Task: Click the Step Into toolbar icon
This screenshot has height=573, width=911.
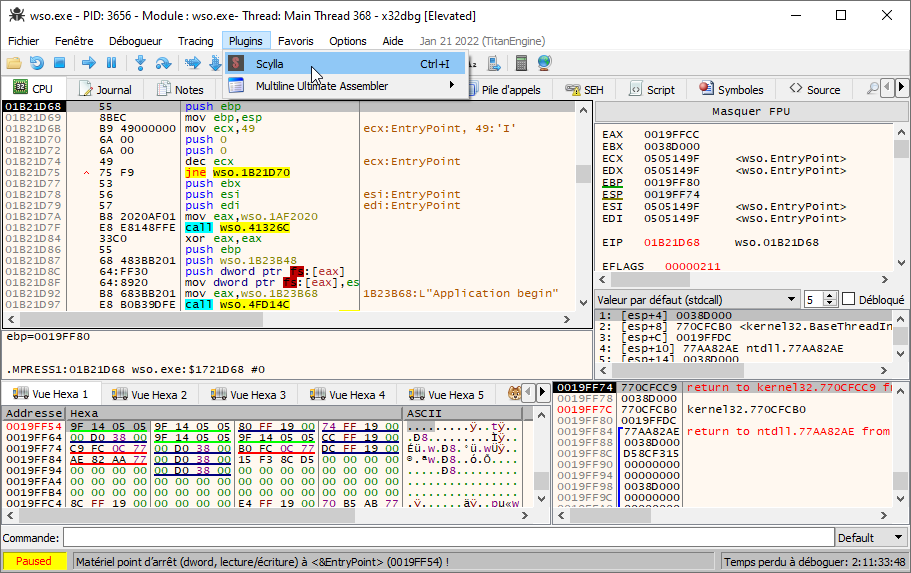Action: [140, 63]
